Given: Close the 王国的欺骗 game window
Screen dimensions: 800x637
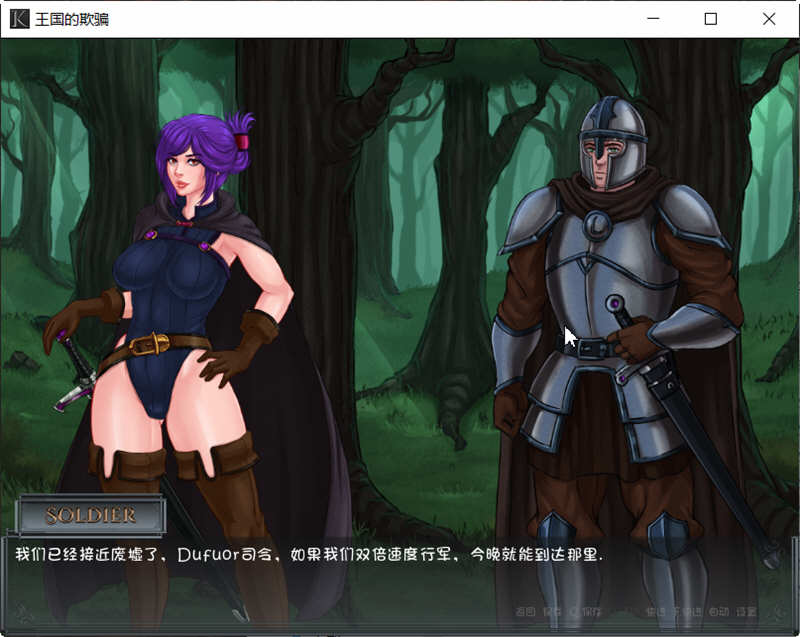Looking at the screenshot, I should (x=769, y=18).
